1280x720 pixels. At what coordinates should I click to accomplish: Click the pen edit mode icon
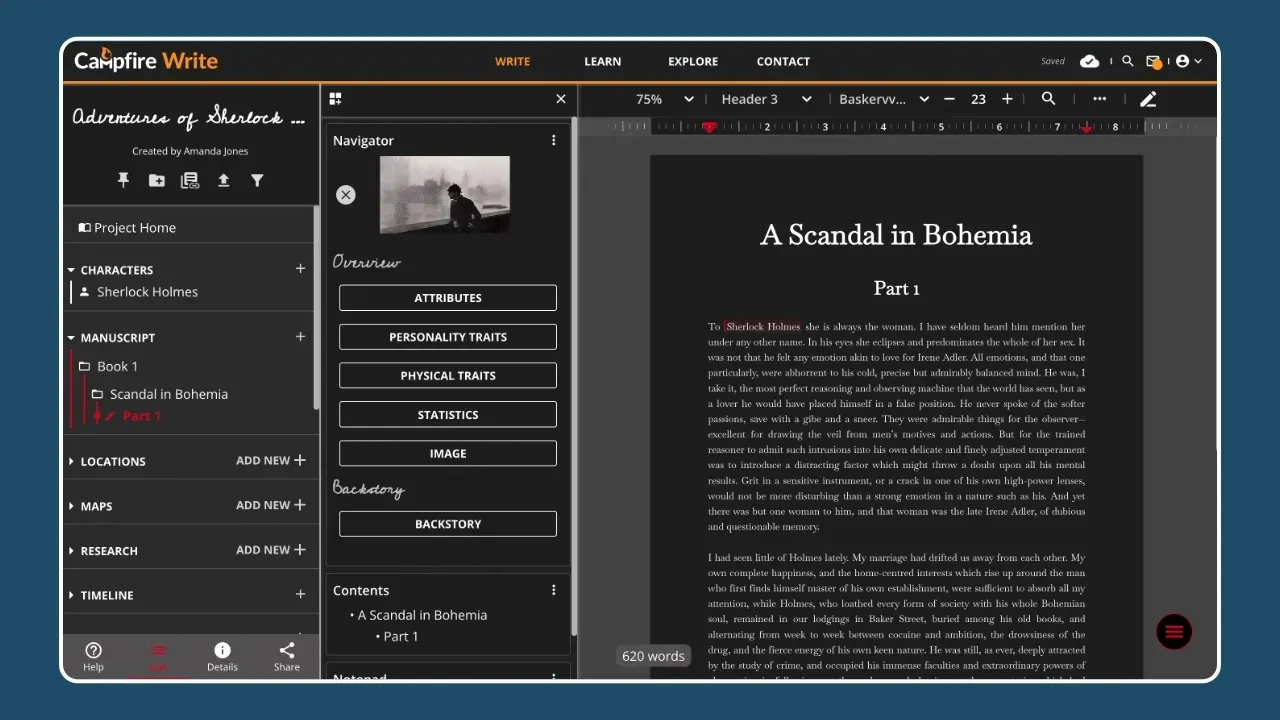coord(1148,99)
